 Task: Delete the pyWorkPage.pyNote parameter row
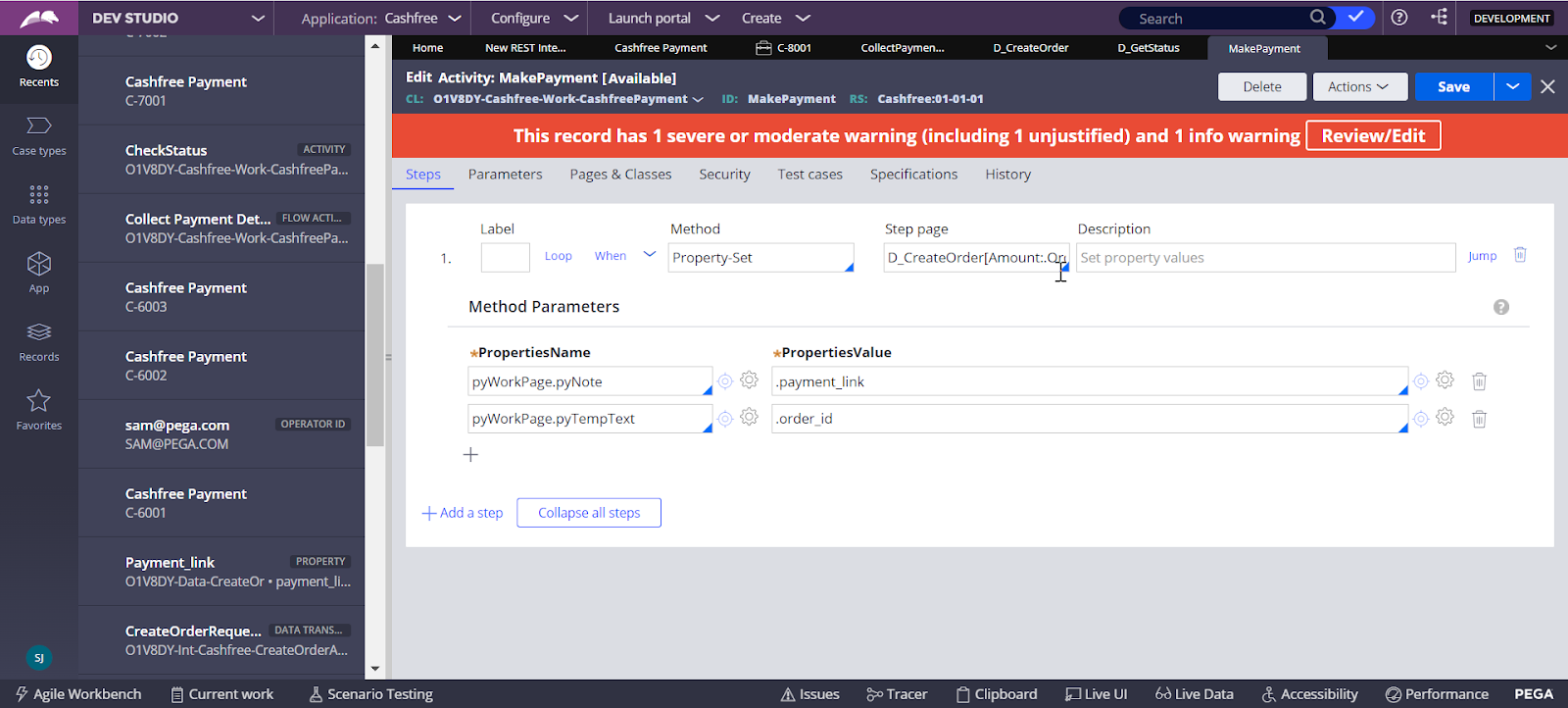1480,381
